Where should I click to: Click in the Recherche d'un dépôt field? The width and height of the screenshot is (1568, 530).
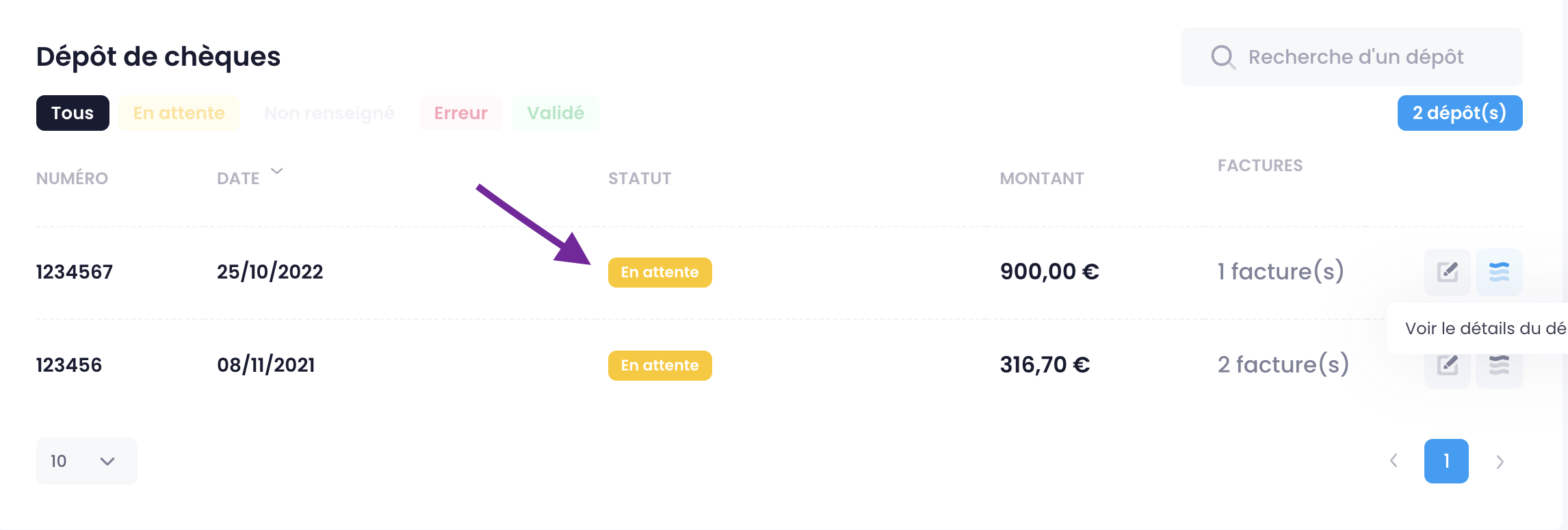pyautogui.click(x=1352, y=57)
